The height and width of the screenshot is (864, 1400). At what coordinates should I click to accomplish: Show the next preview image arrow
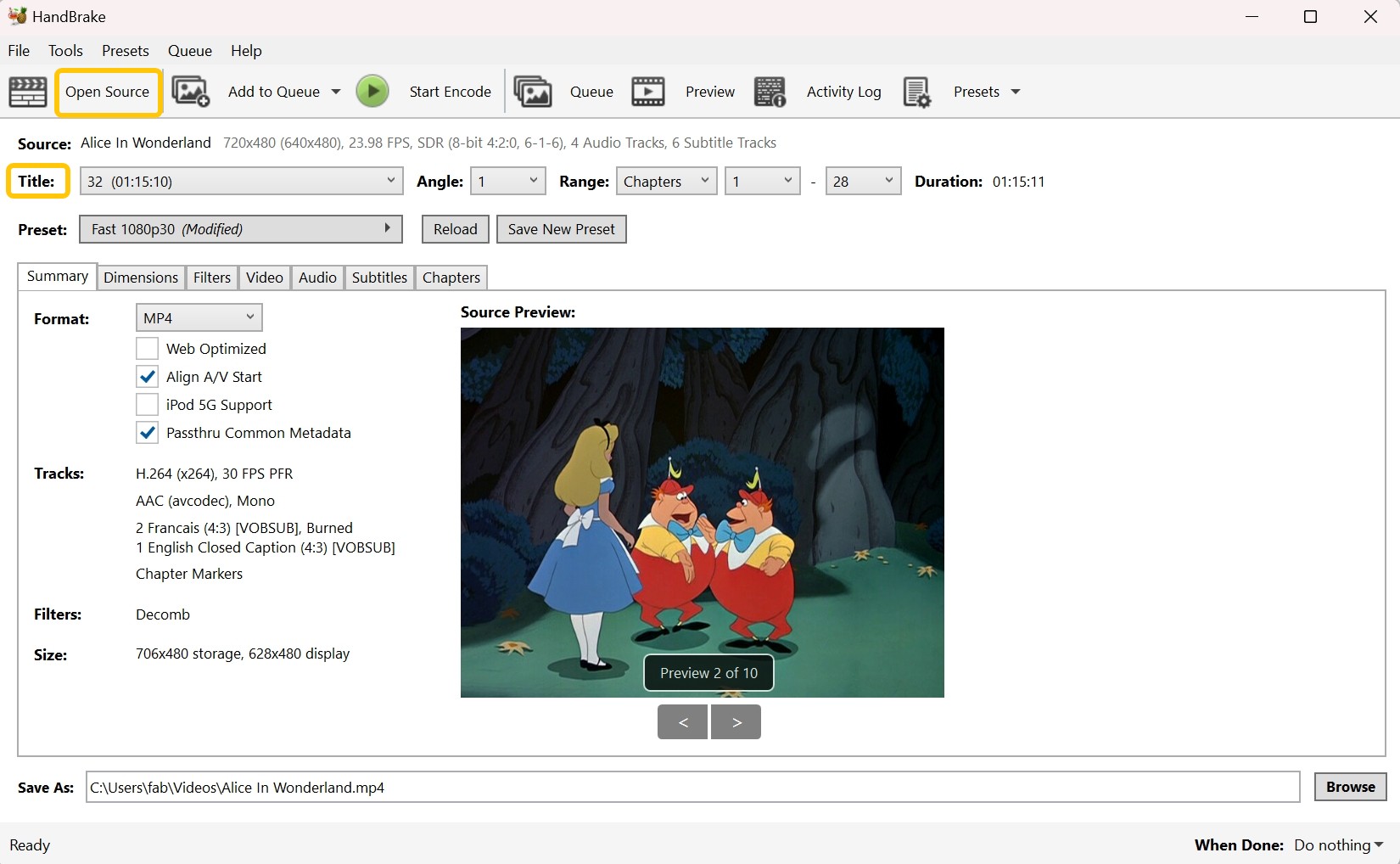(x=735, y=721)
